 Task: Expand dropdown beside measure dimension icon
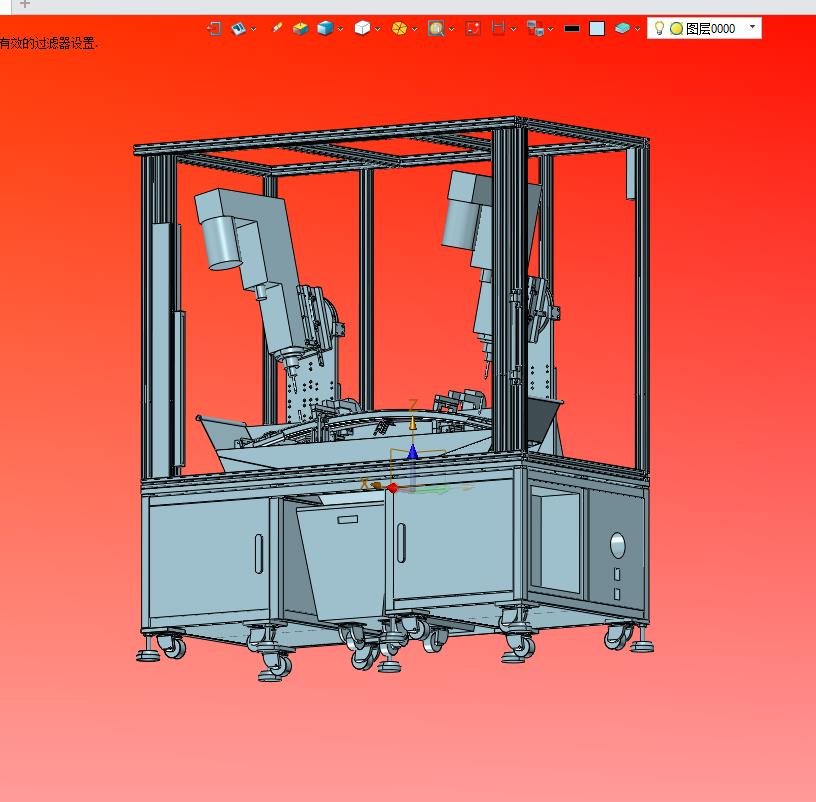tap(513, 29)
